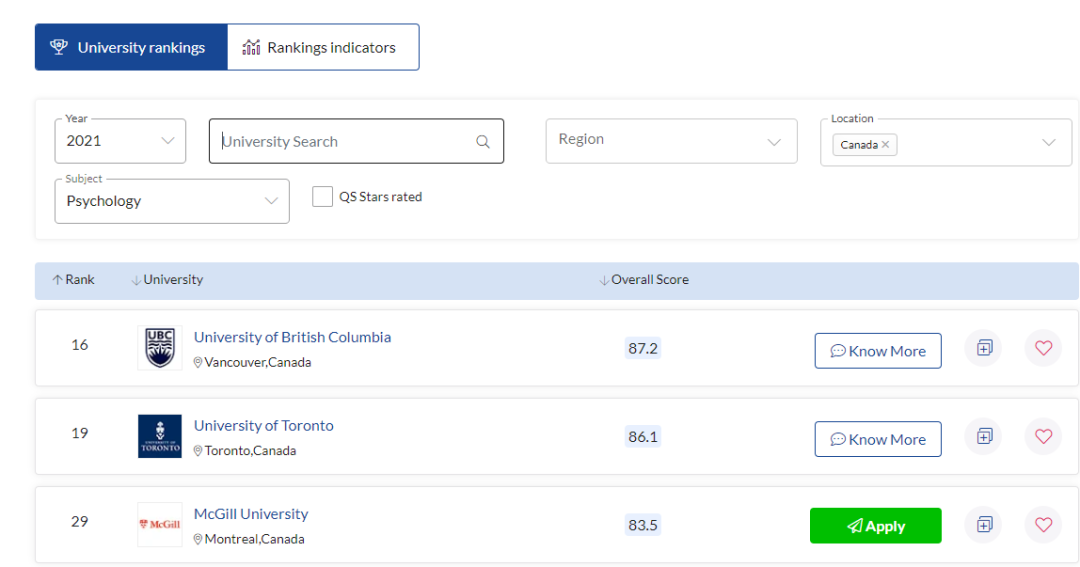Shortlist University of Toronto with heart icon

(x=1043, y=436)
